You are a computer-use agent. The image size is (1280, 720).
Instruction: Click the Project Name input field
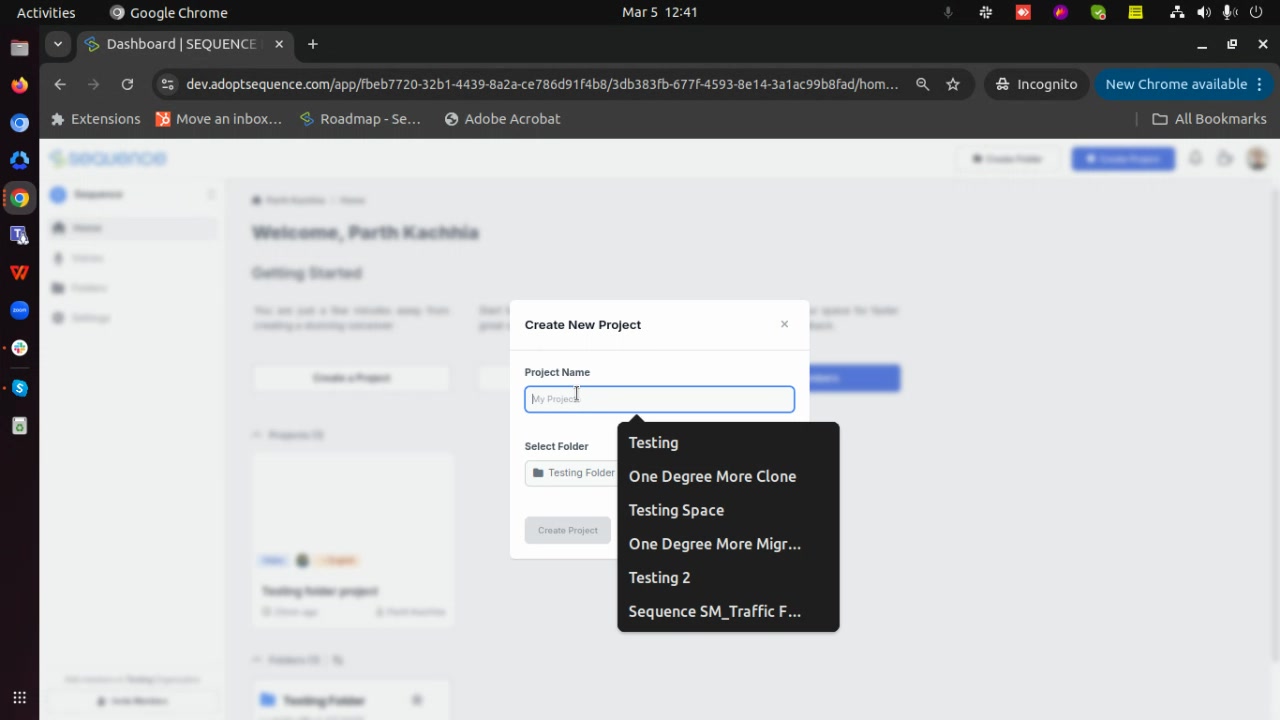(659, 399)
